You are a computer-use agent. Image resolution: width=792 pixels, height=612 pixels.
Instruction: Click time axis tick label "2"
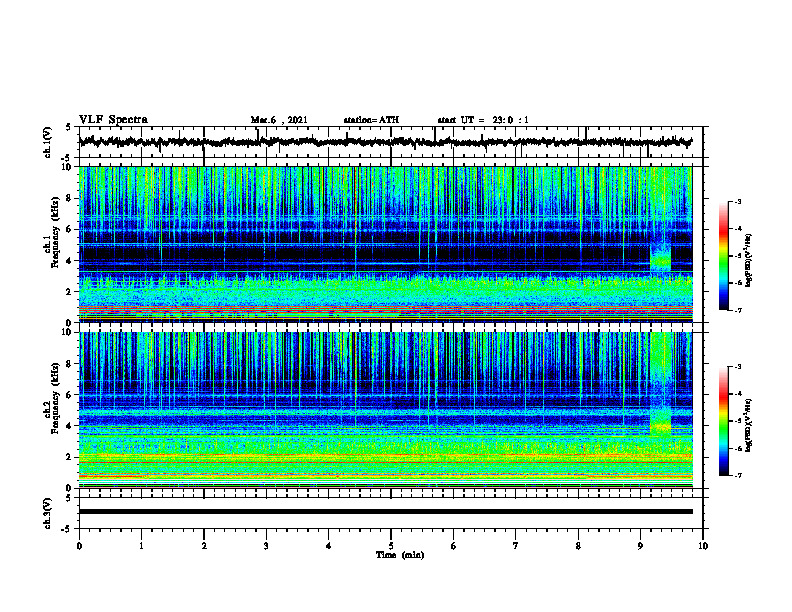(x=204, y=546)
